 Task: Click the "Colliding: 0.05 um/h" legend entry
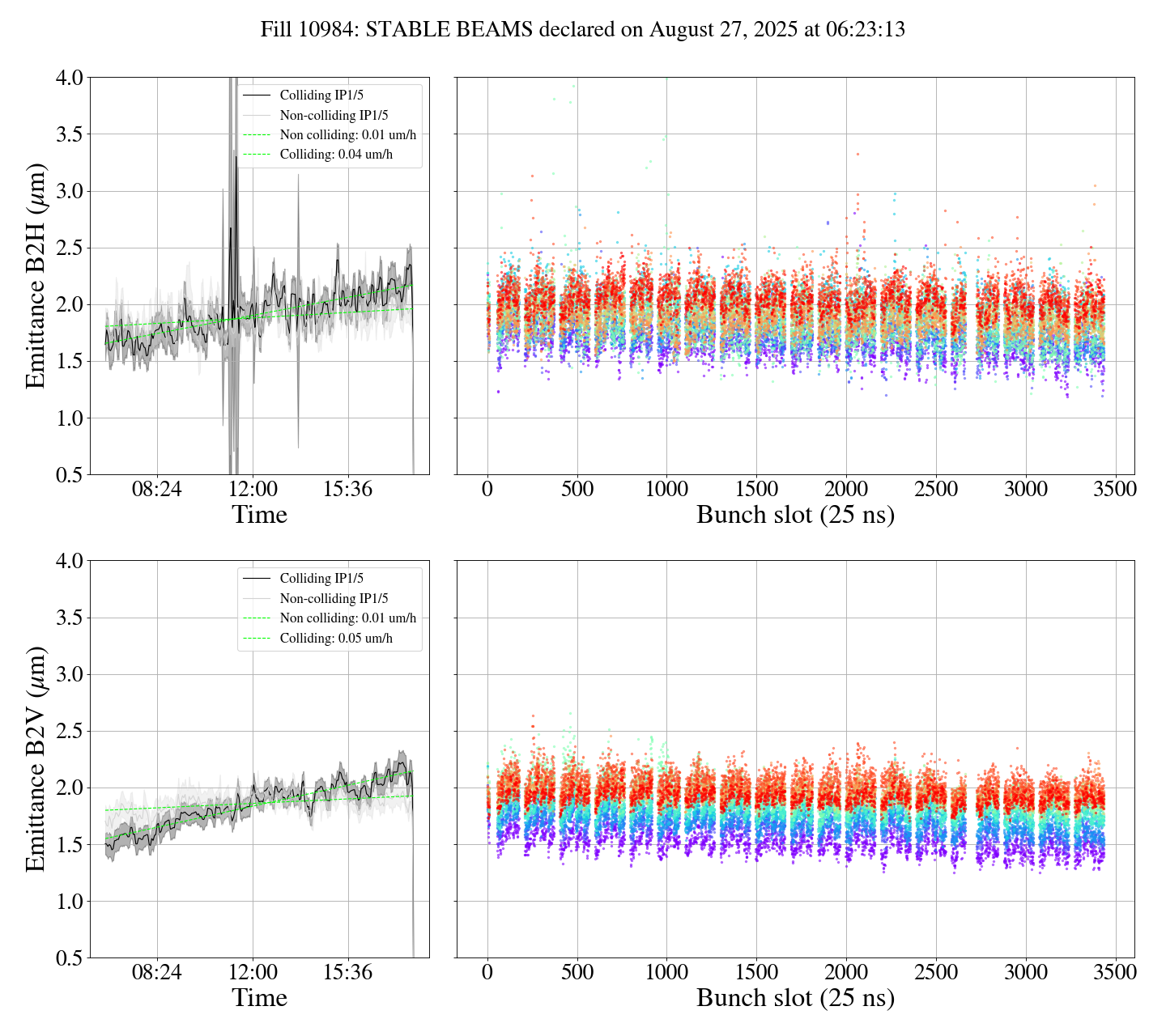pos(336,639)
